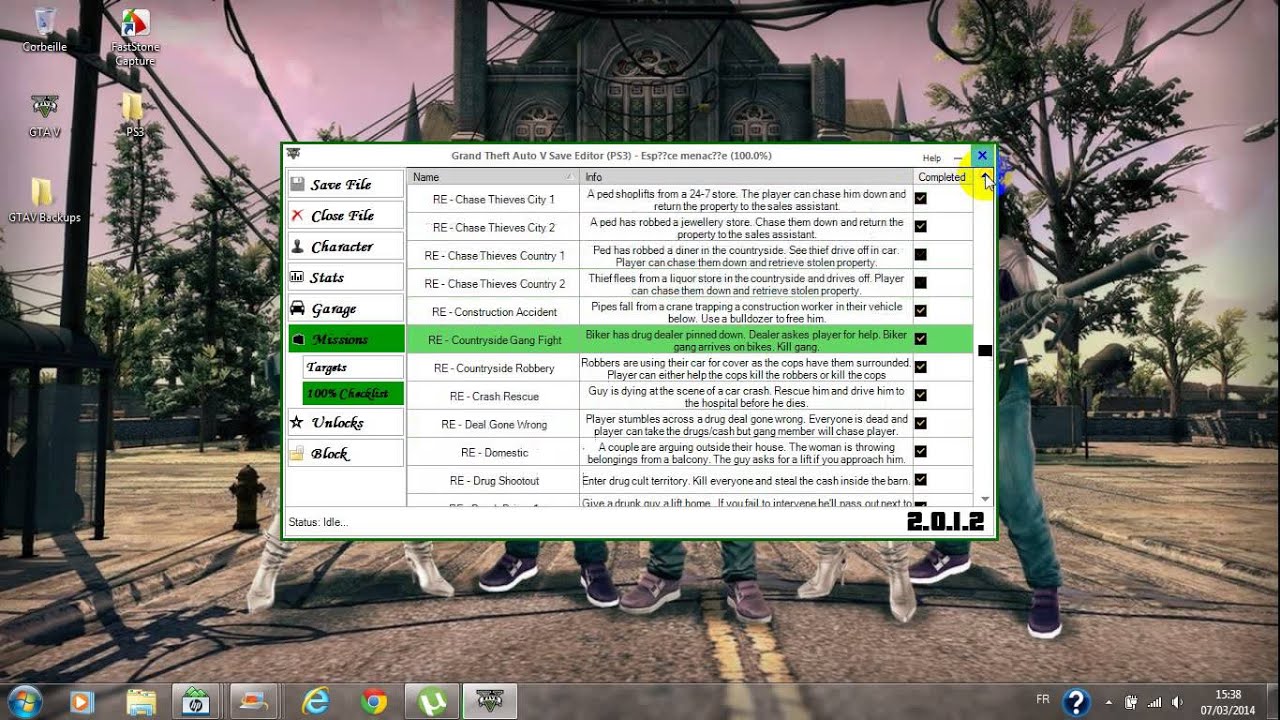Show hidden tray icons arrow
The width and height of the screenshot is (1280, 720).
1108,702
